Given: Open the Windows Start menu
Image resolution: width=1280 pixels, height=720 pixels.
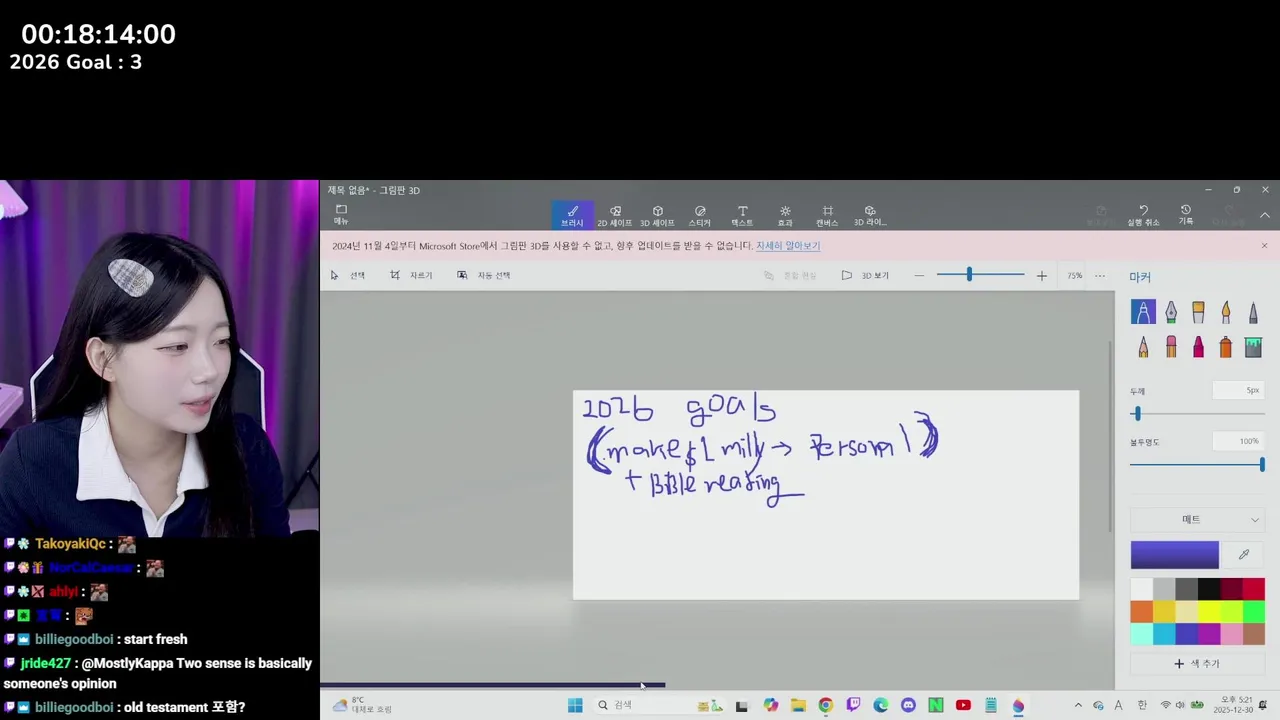Looking at the screenshot, I should (x=575, y=705).
